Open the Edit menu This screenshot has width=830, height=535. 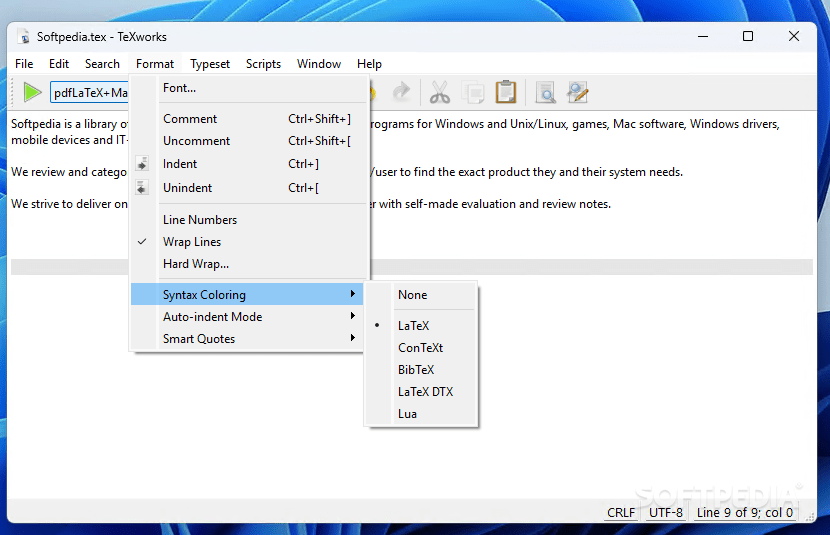[x=59, y=64]
